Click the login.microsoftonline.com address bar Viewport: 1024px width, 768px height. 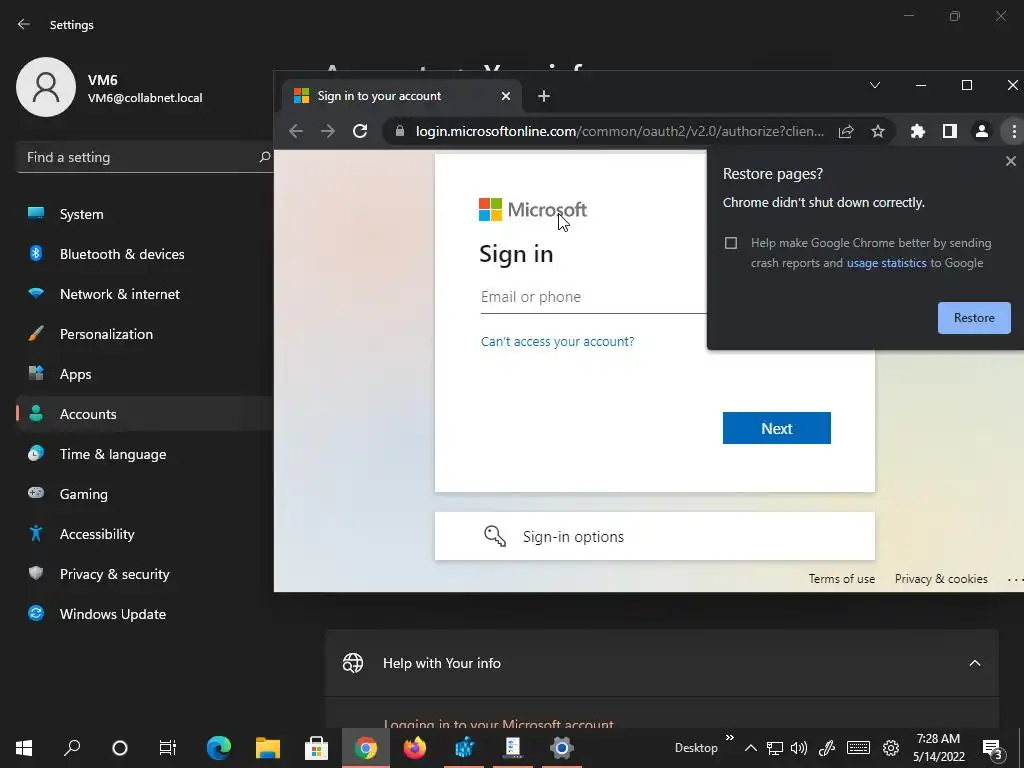coord(619,131)
